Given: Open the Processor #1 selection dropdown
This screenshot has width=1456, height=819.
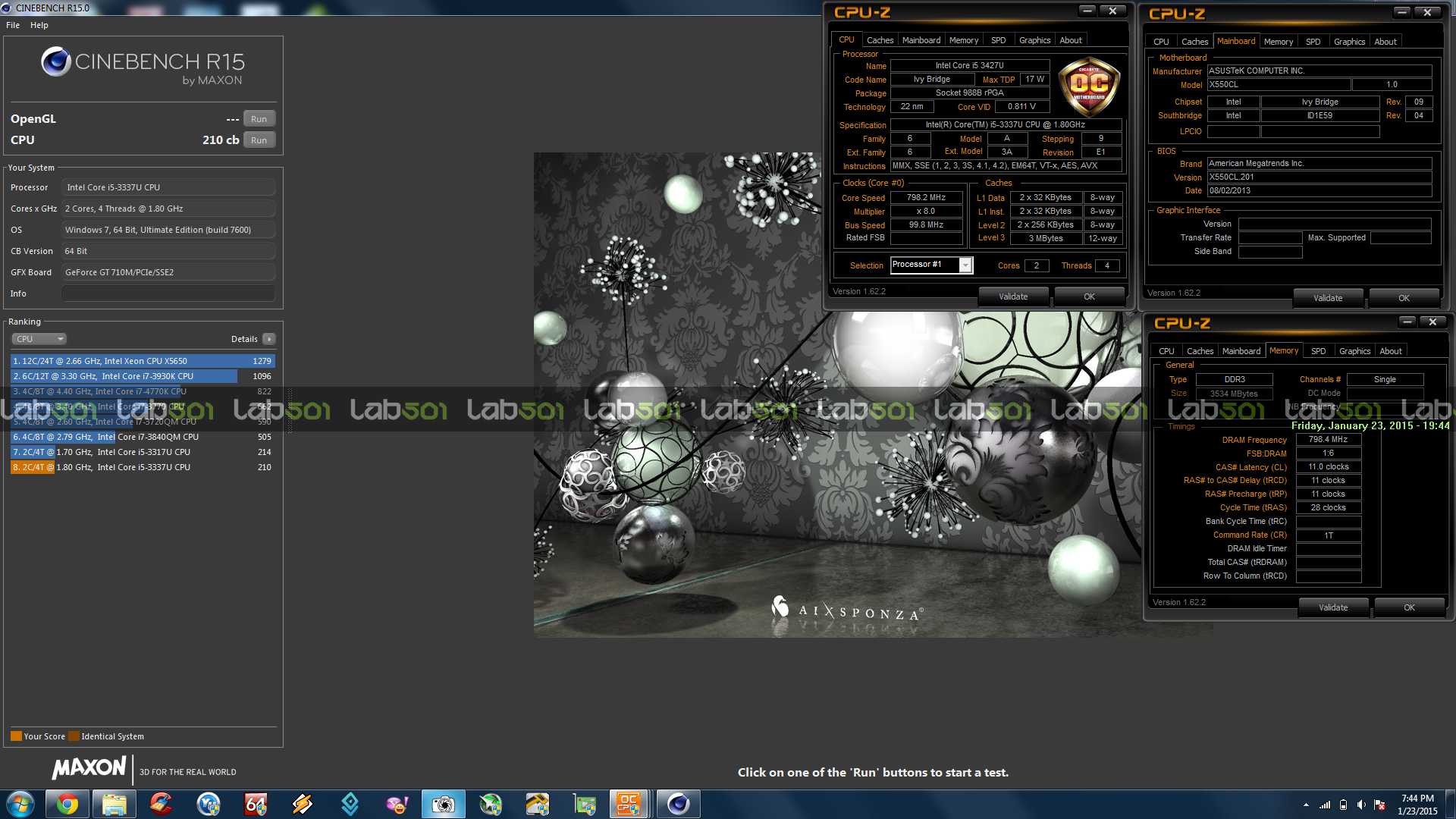Looking at the screenshot, I should pos(931,265).
